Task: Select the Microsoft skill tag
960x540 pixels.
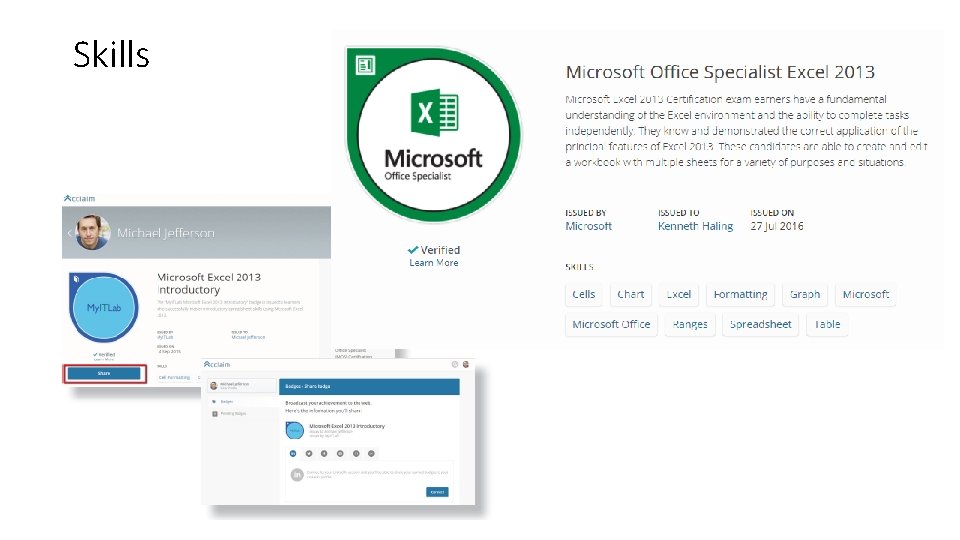Action: pyautogui.click(x=866, y=294)
